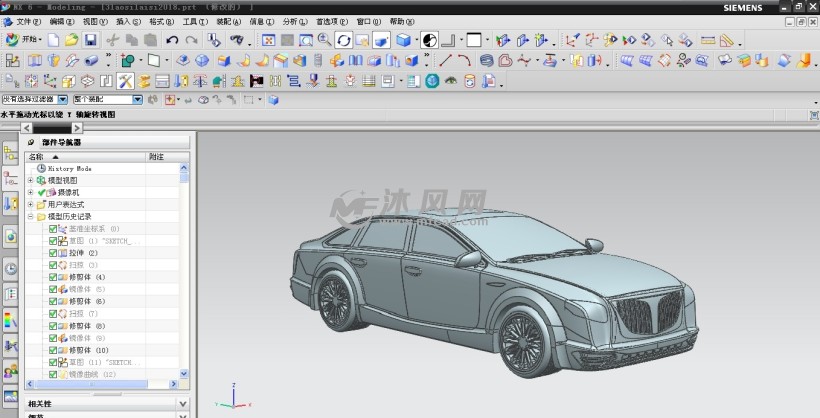Open the 文件 menu
The image size is (820, 418).
click(28, 21)
